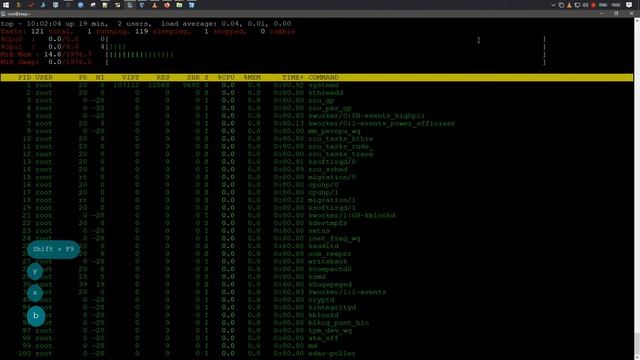Select the cpuhp/0 process row
Image resolution: width=640 pixels, height=360 pixels.
(317, 185)
